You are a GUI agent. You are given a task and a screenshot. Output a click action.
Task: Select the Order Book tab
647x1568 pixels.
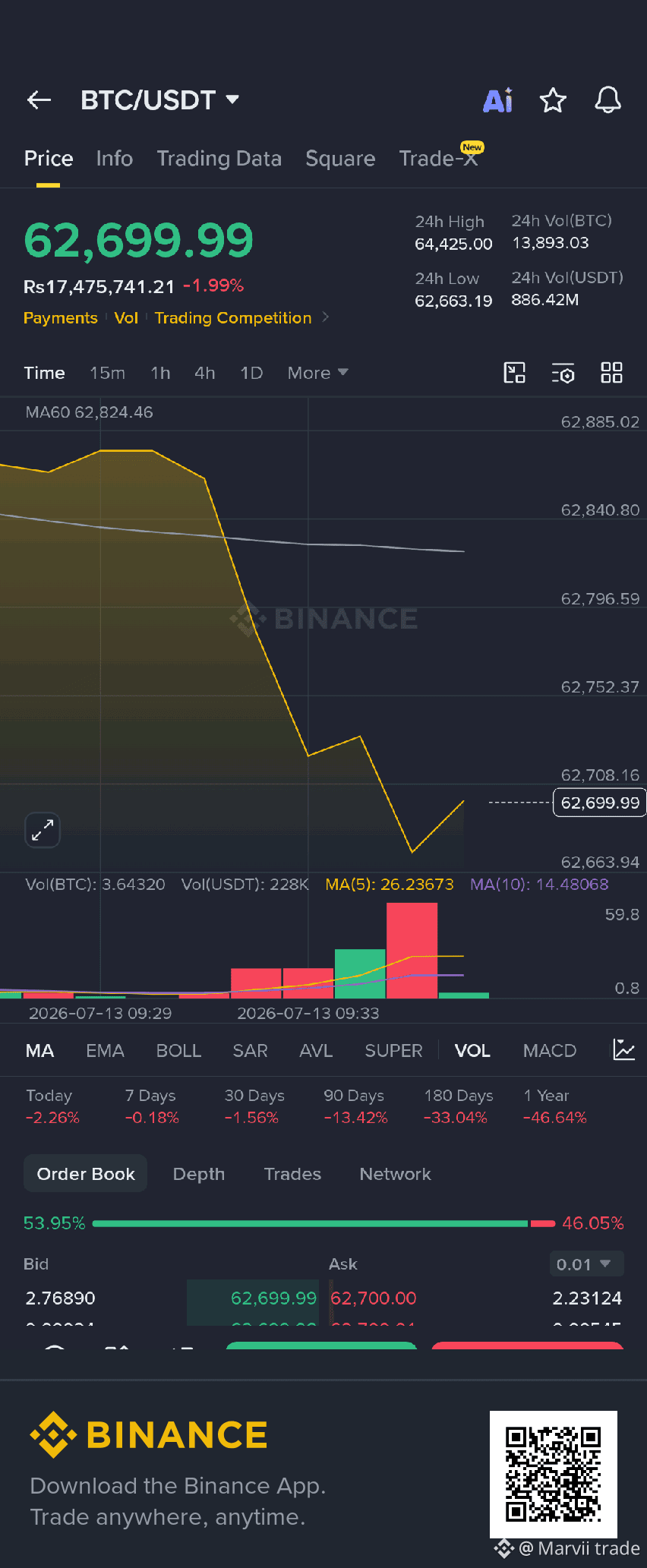[86, 1174]
